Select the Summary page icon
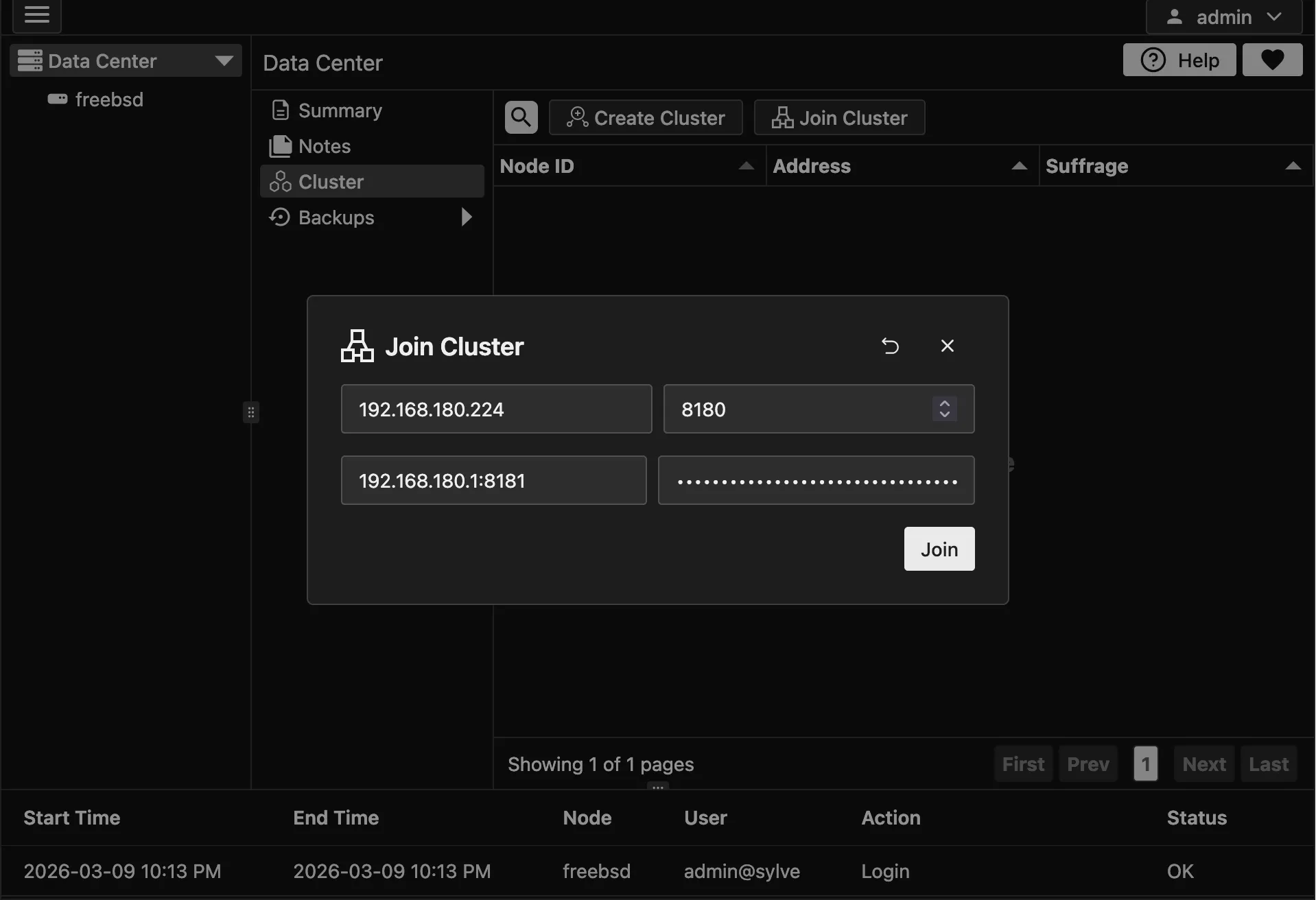The height and width of the screenshot is (900, 1316). pyautogui.click(x=281, y=110)
